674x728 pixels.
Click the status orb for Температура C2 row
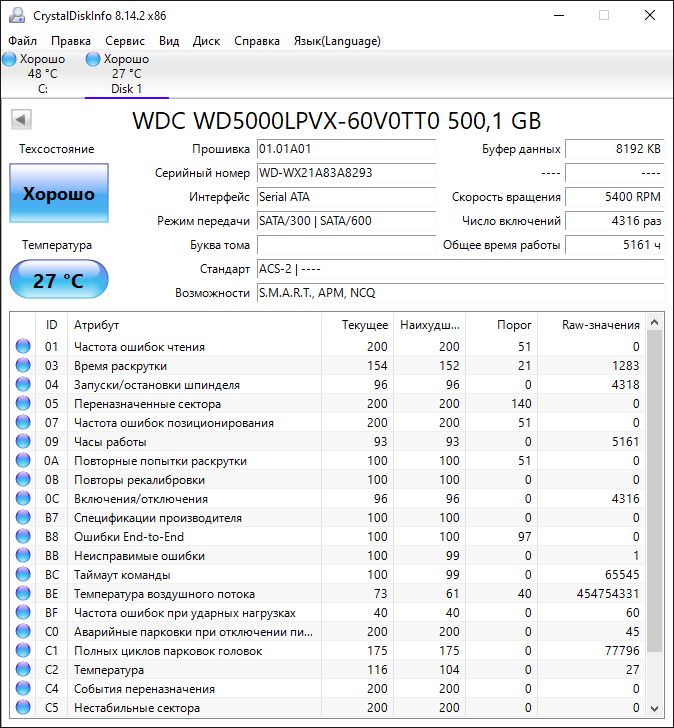[23, 670]
